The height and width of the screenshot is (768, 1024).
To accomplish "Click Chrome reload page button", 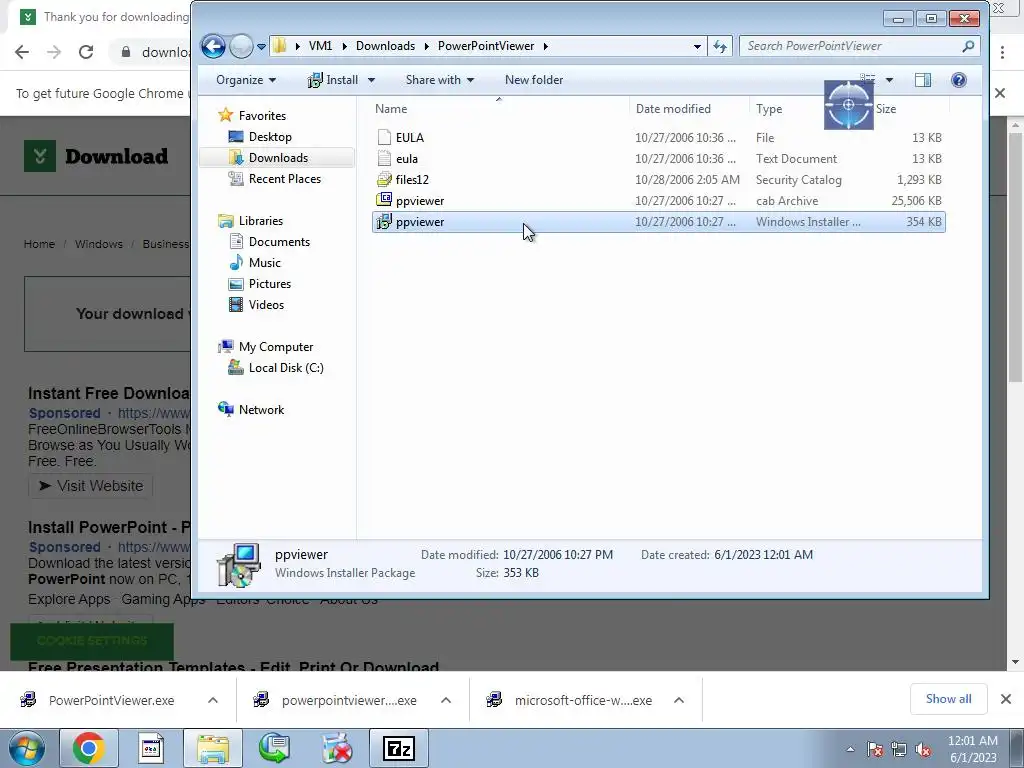I will 86,52.
